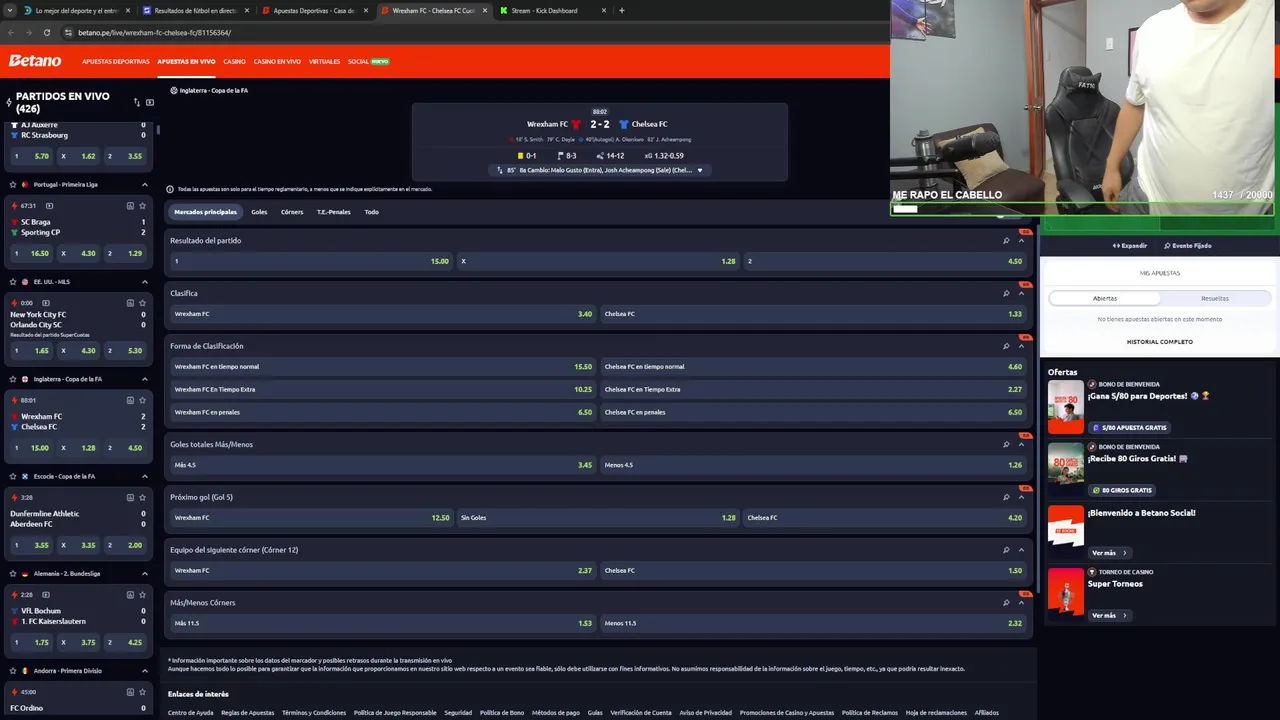The height and width of the screenshot is (720, 1280).
Task: Select Abiertas bets tab
Action: [1105, 298]
